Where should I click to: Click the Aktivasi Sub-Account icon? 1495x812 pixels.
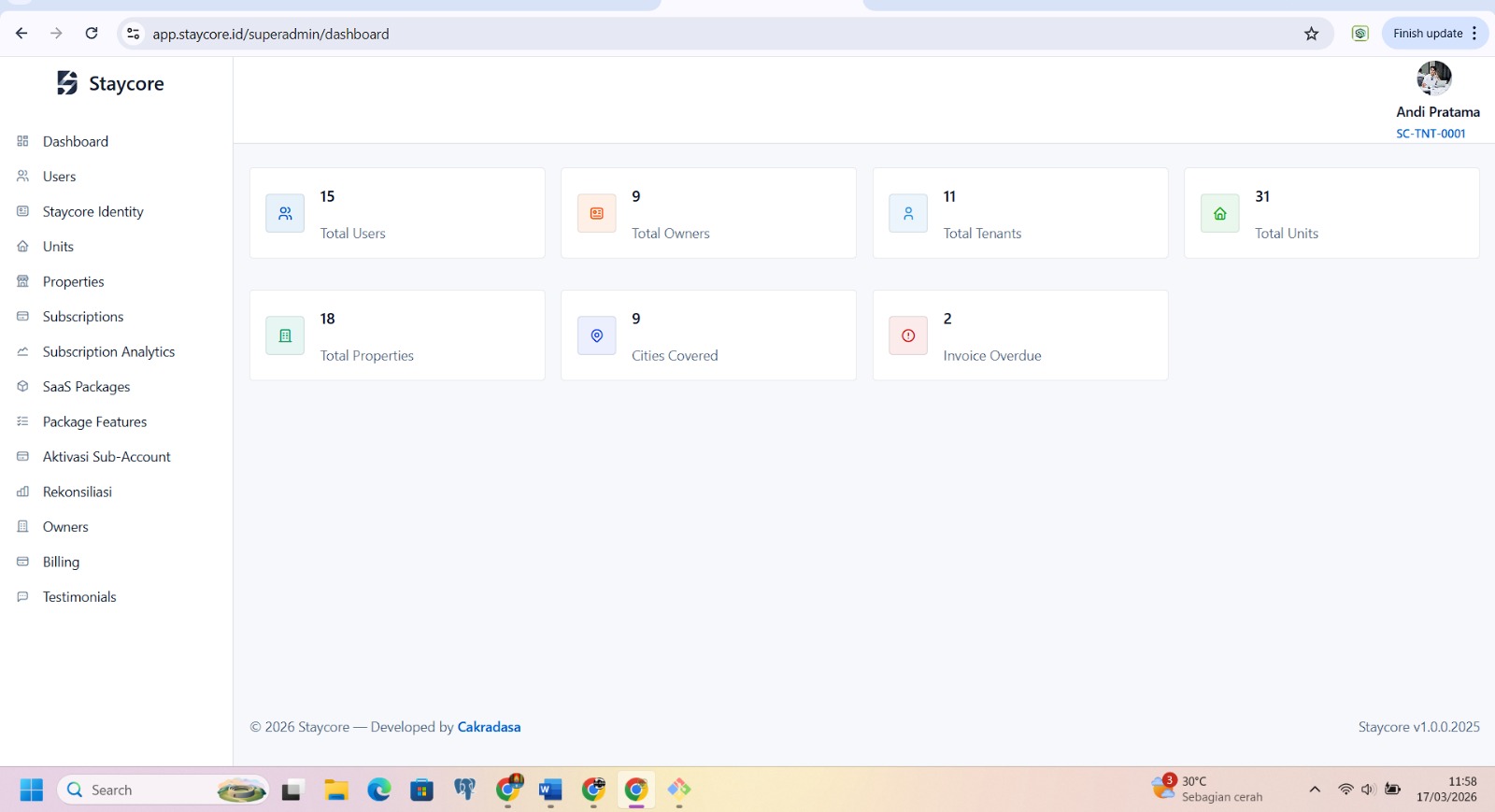[23, 456]
